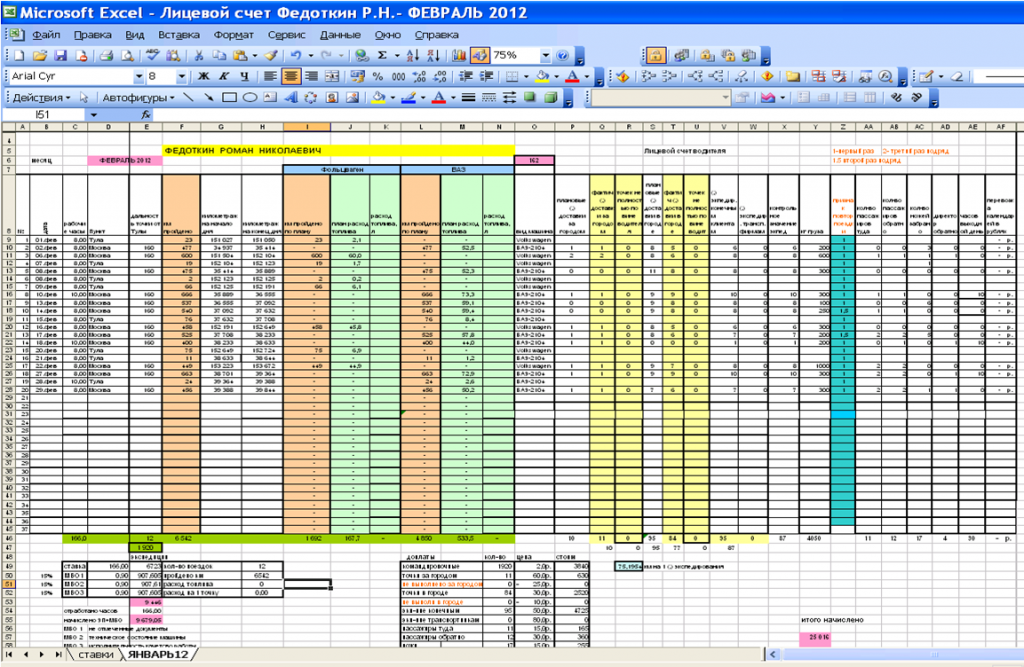Toggle Protect Sheet lock button
The width and height of the screenshot is (1024, 667).
[x=656, y=56]
